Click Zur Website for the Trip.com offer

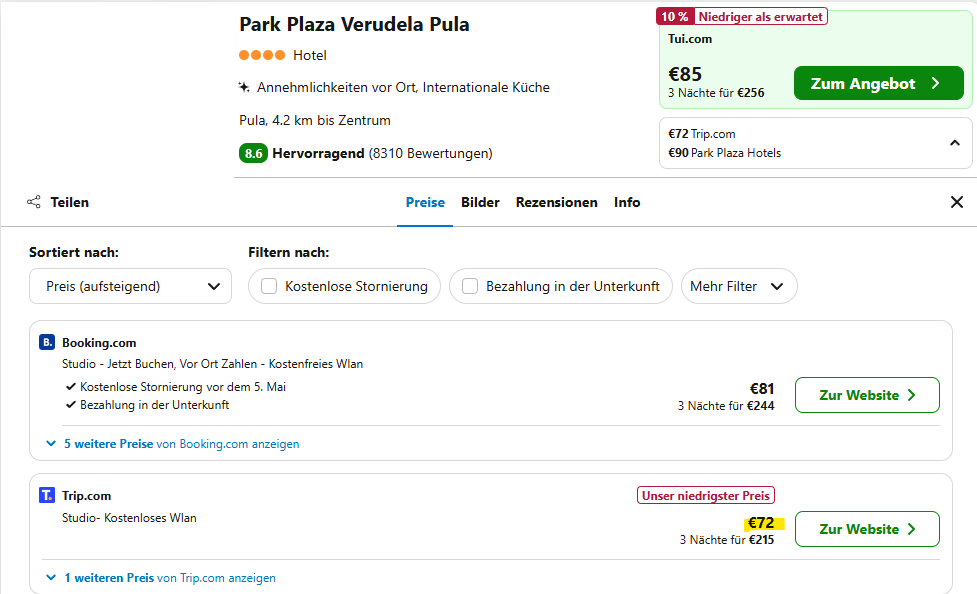867,529
